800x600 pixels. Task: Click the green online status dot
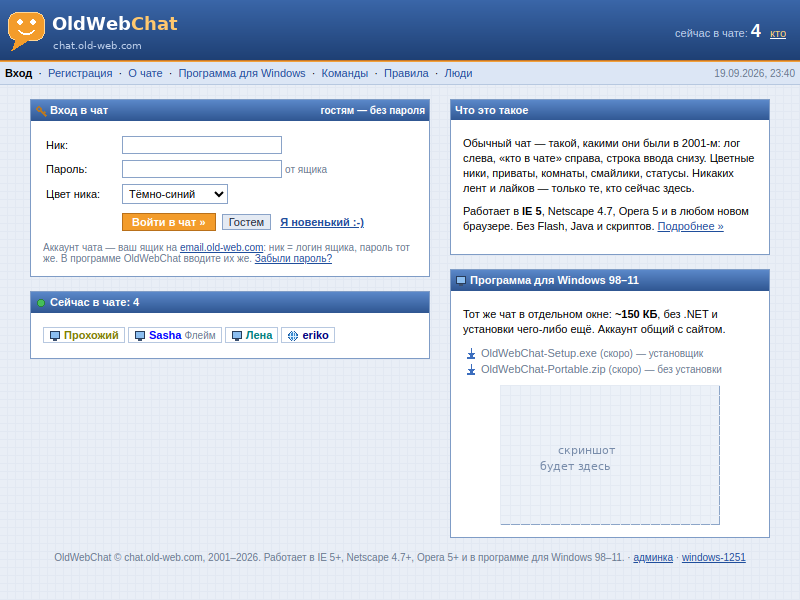pos(41,303)
